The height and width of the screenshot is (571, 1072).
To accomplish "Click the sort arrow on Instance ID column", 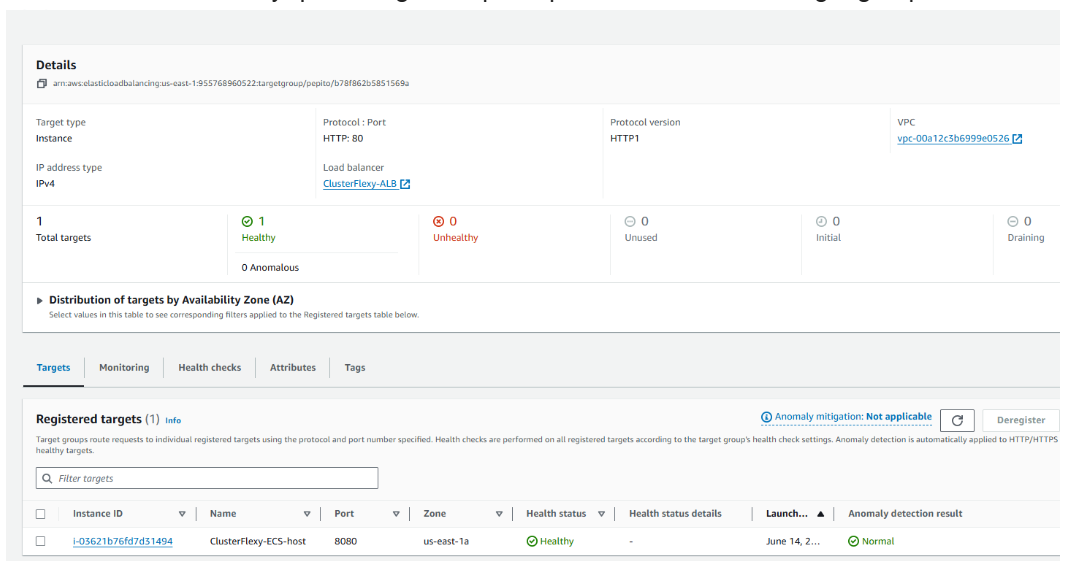I will pyautogui.click(x=182, y=514).
